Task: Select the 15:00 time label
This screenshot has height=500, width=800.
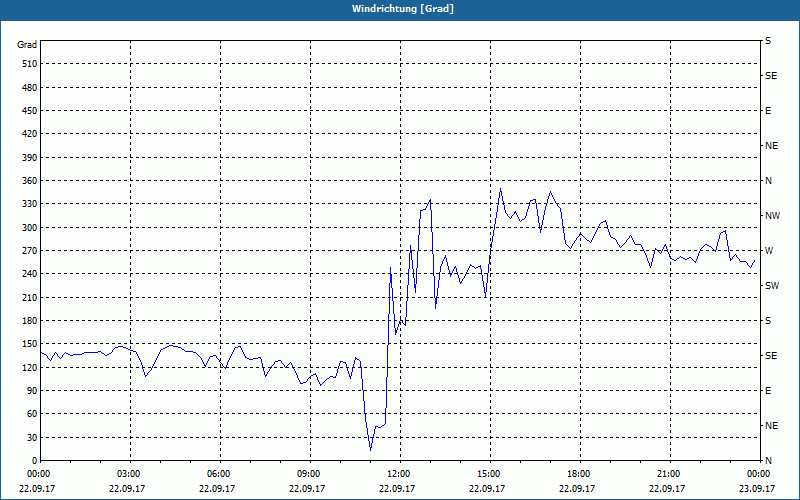Action: pos(488,474)
